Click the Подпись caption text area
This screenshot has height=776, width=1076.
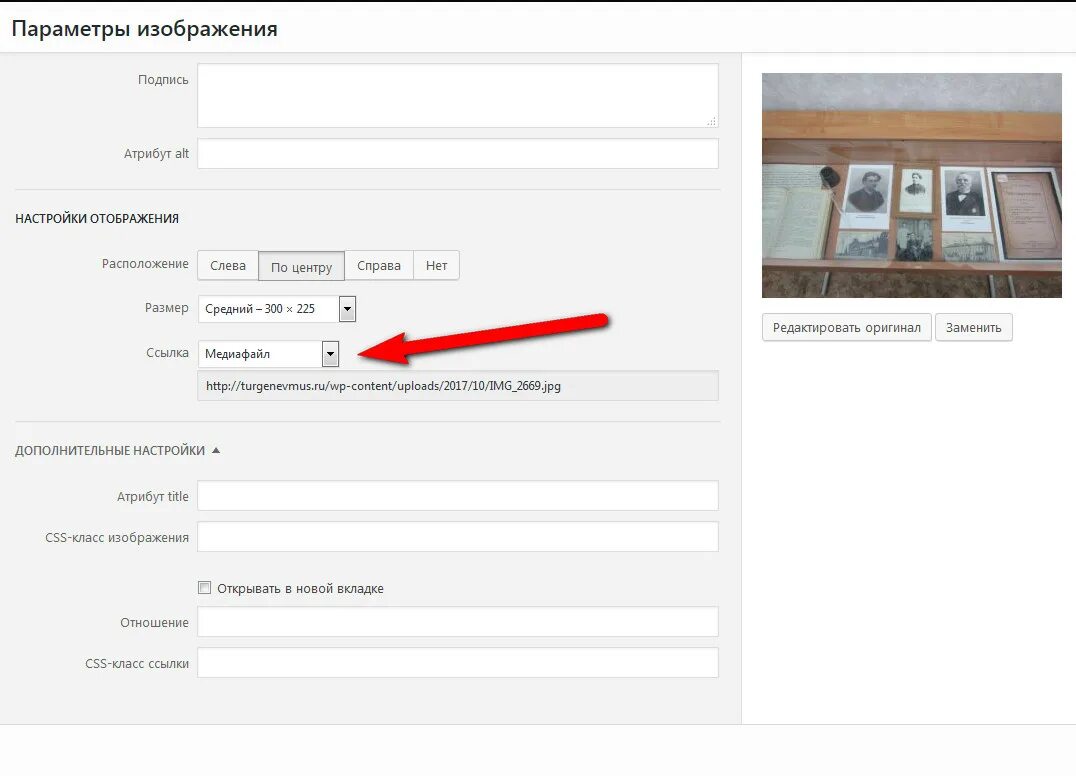(x=458, y=95)
